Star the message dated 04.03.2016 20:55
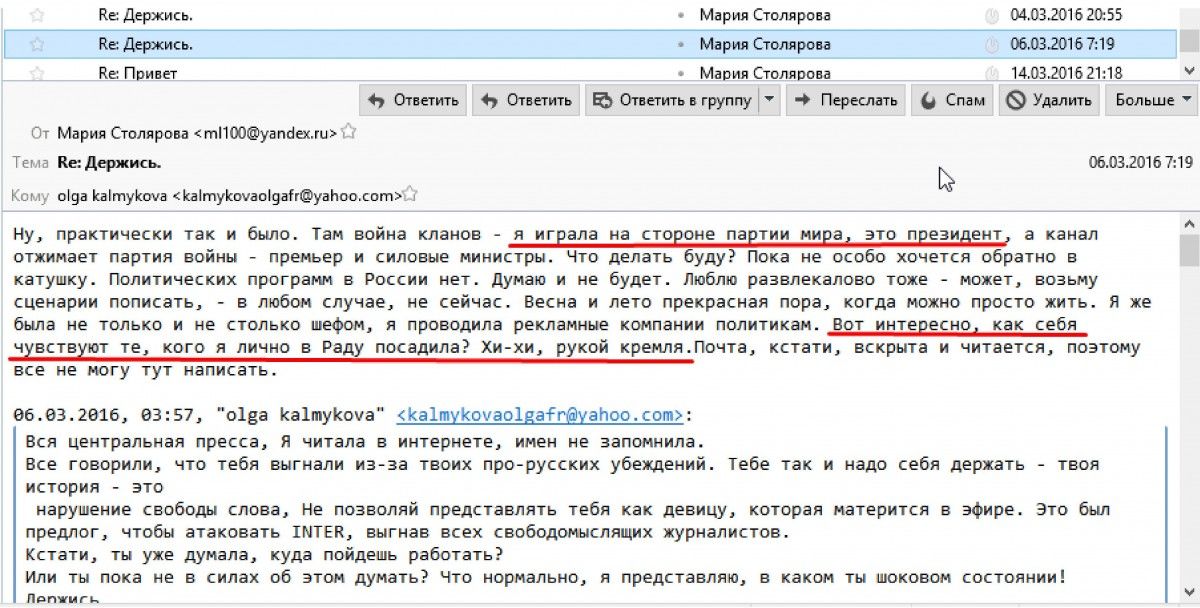1200x608 pixels. pyautogui.click(x=38, y=15)
